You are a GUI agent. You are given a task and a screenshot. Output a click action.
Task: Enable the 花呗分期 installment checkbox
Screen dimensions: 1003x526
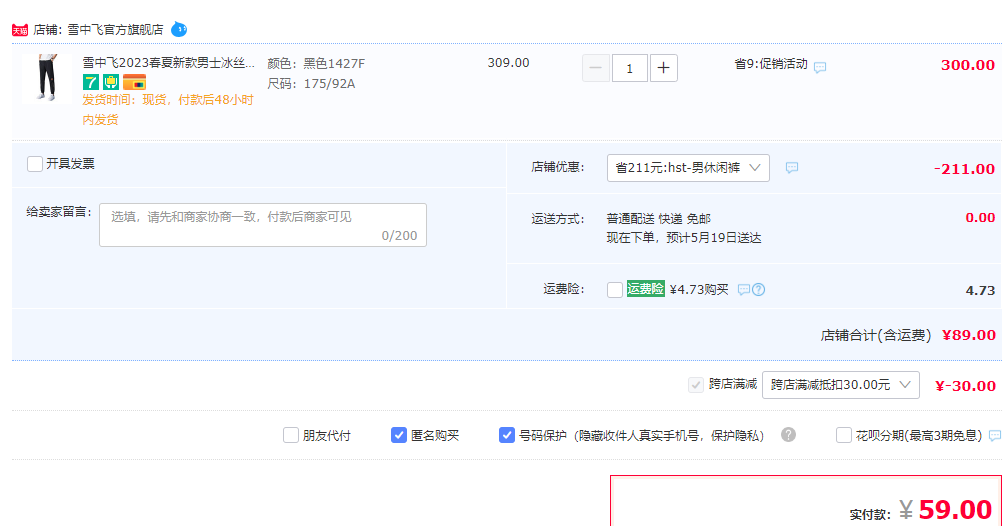pyautogui.click(x=844, y=436)
